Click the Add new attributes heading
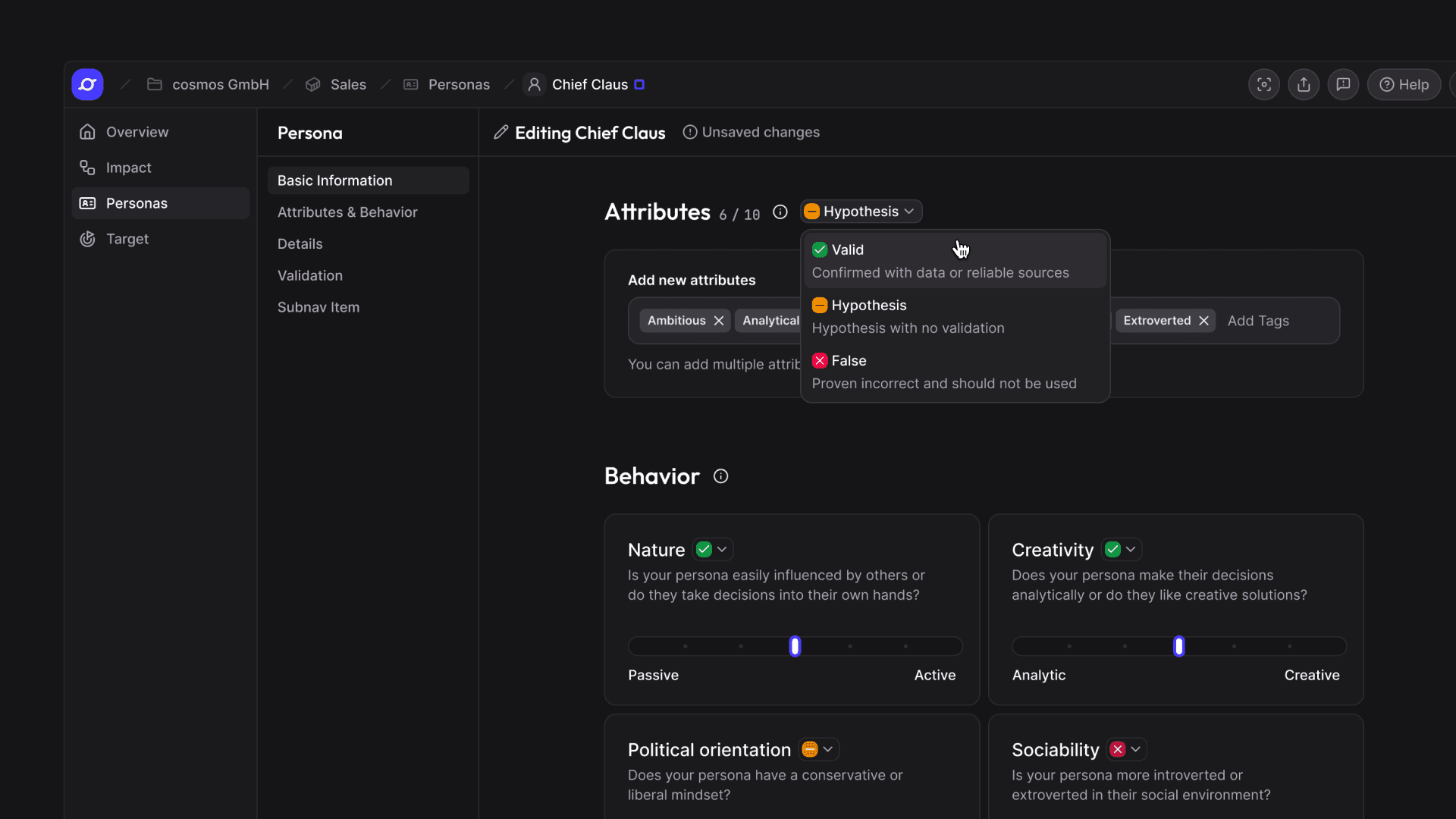 [x=692, y=280]
